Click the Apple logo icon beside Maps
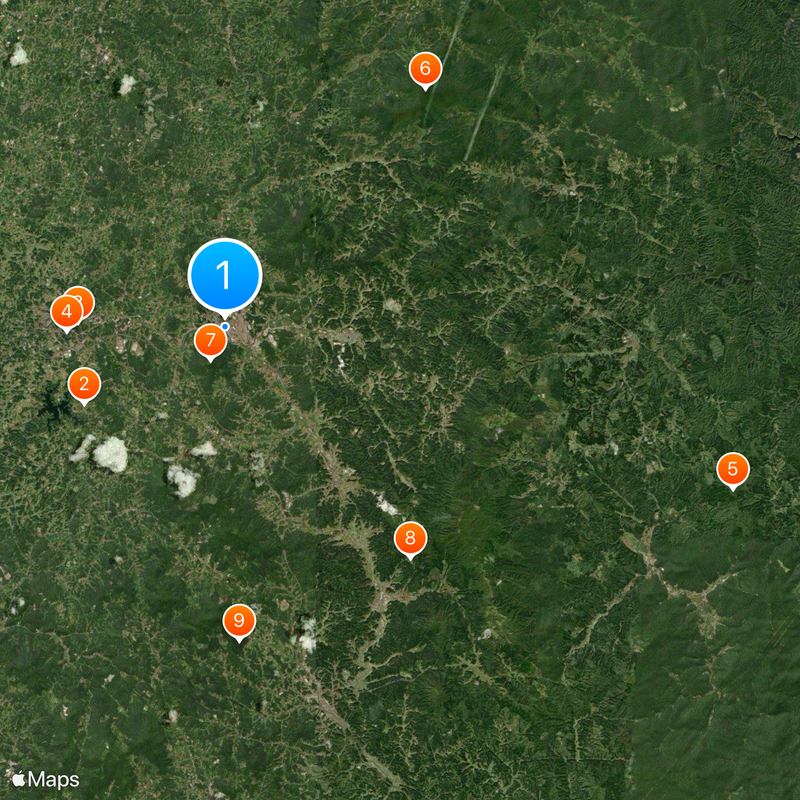 coord(19,779)
